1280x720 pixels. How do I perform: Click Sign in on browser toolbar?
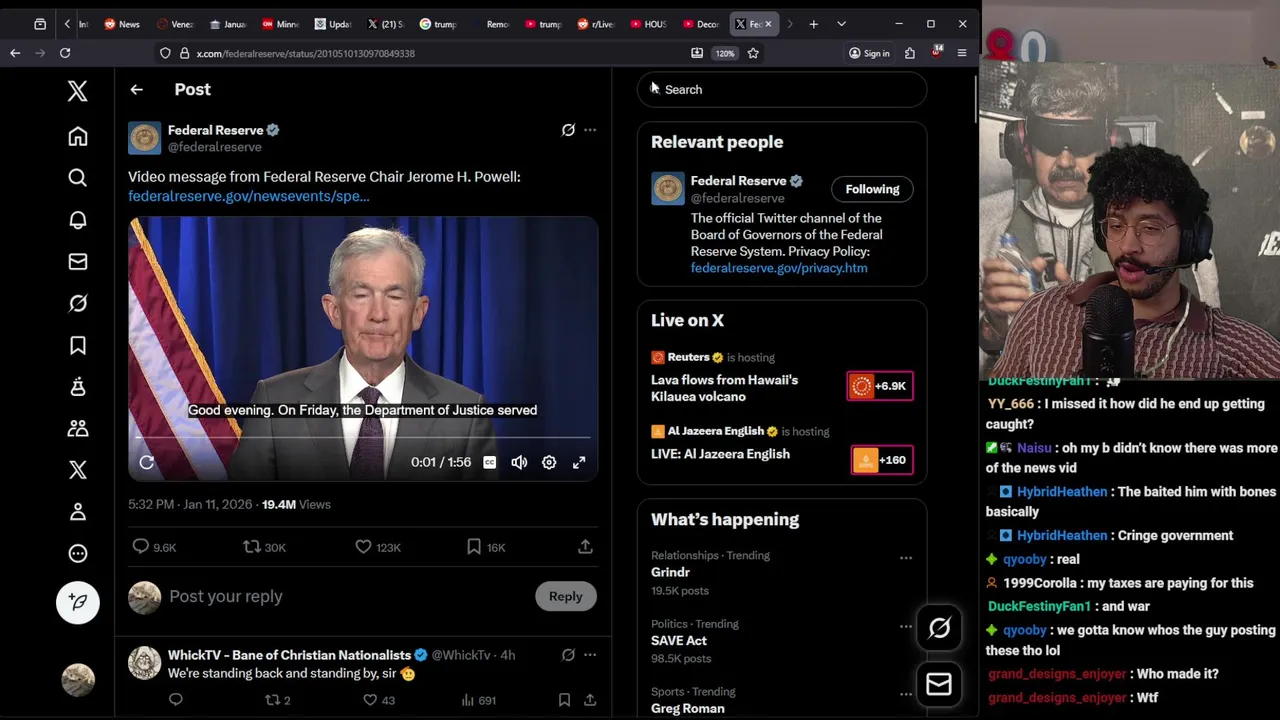[869, 53]
